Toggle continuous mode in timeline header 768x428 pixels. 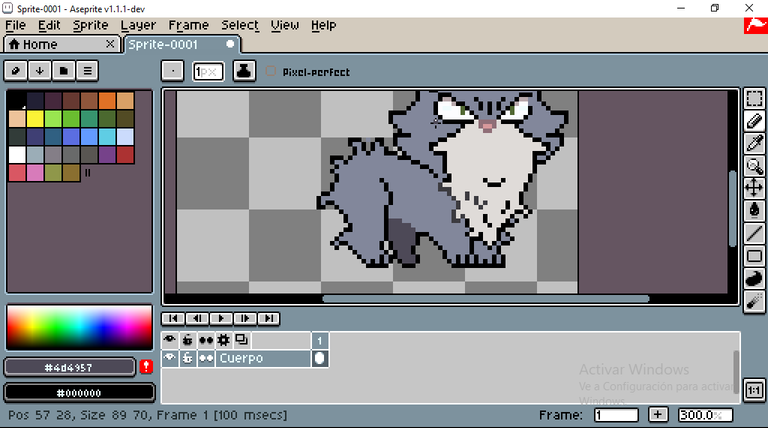(206, 340)
